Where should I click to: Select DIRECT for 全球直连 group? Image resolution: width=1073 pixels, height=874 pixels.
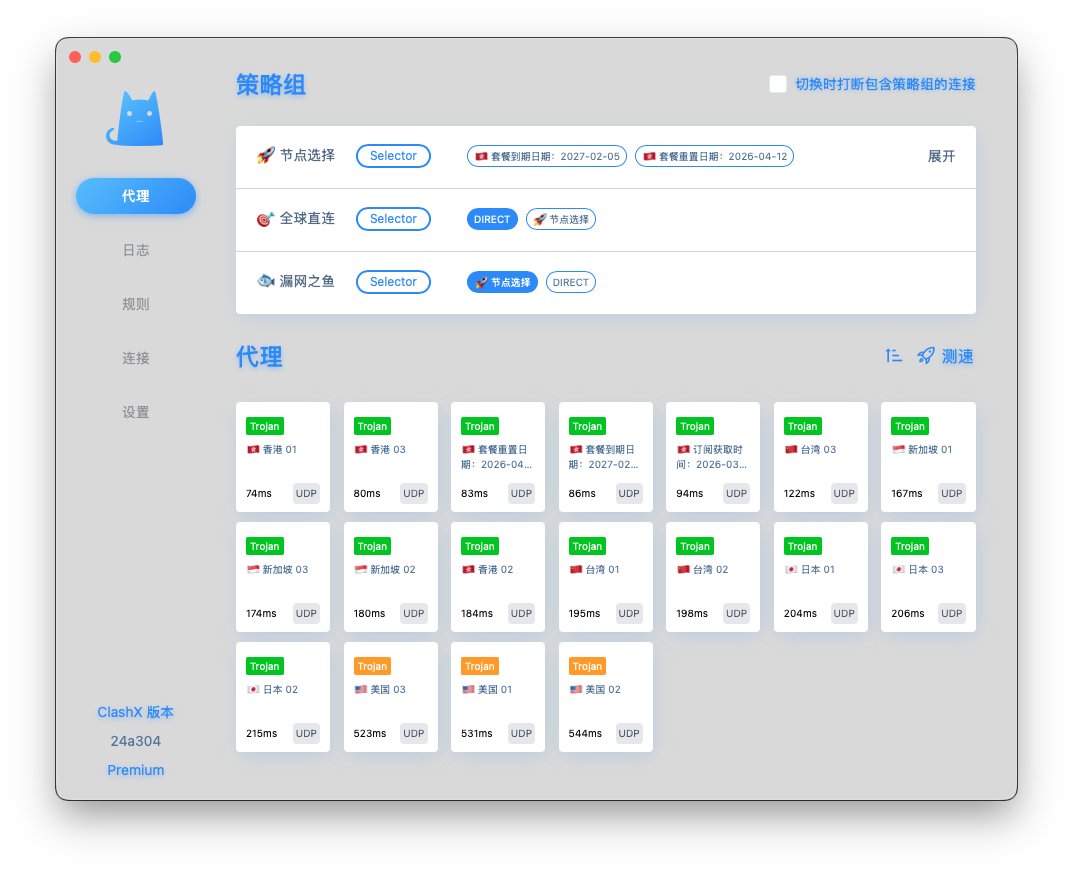(x=492, y=219)
